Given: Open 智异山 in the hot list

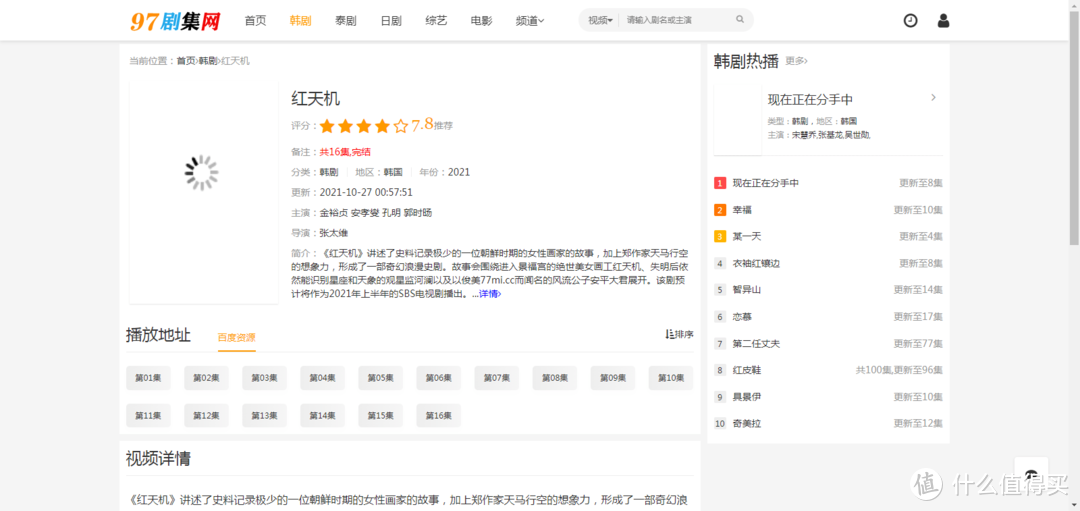Looking at the screenshot, I should [x=747, y=290].
